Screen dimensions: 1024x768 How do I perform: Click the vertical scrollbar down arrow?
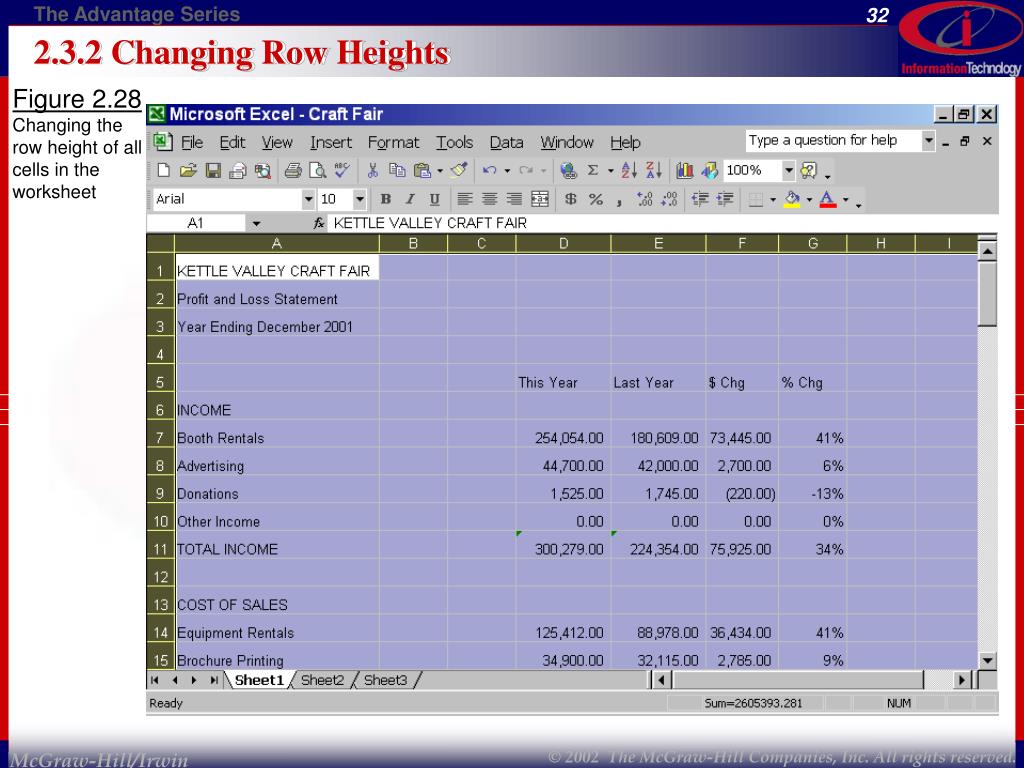point(987,661)
